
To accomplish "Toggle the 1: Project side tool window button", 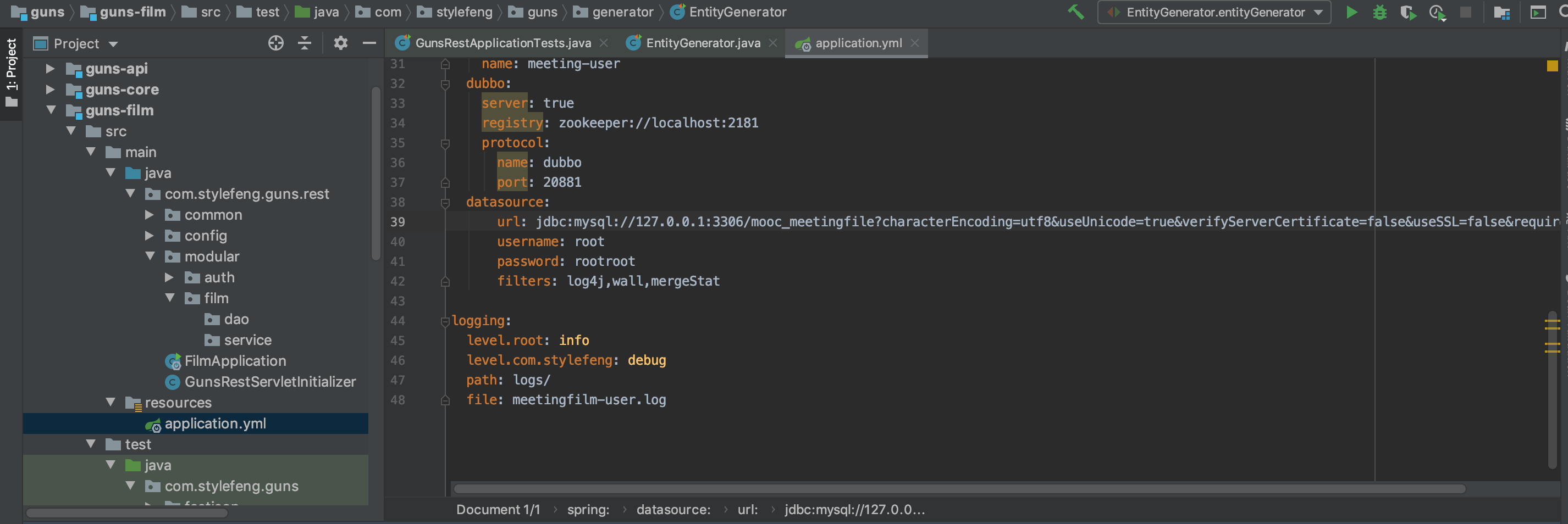I will [x=11, y=73].
